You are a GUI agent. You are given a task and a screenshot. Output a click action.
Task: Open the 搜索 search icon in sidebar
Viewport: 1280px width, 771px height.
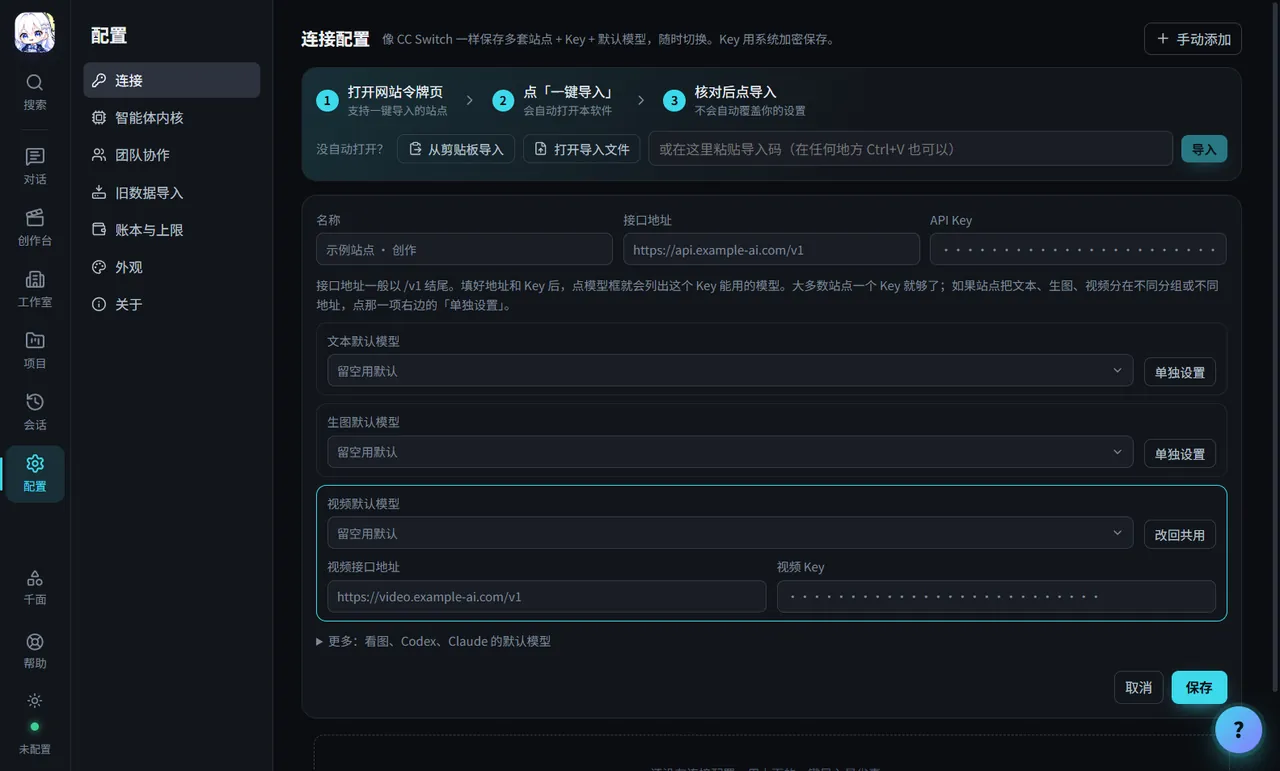tap(35, 91)
